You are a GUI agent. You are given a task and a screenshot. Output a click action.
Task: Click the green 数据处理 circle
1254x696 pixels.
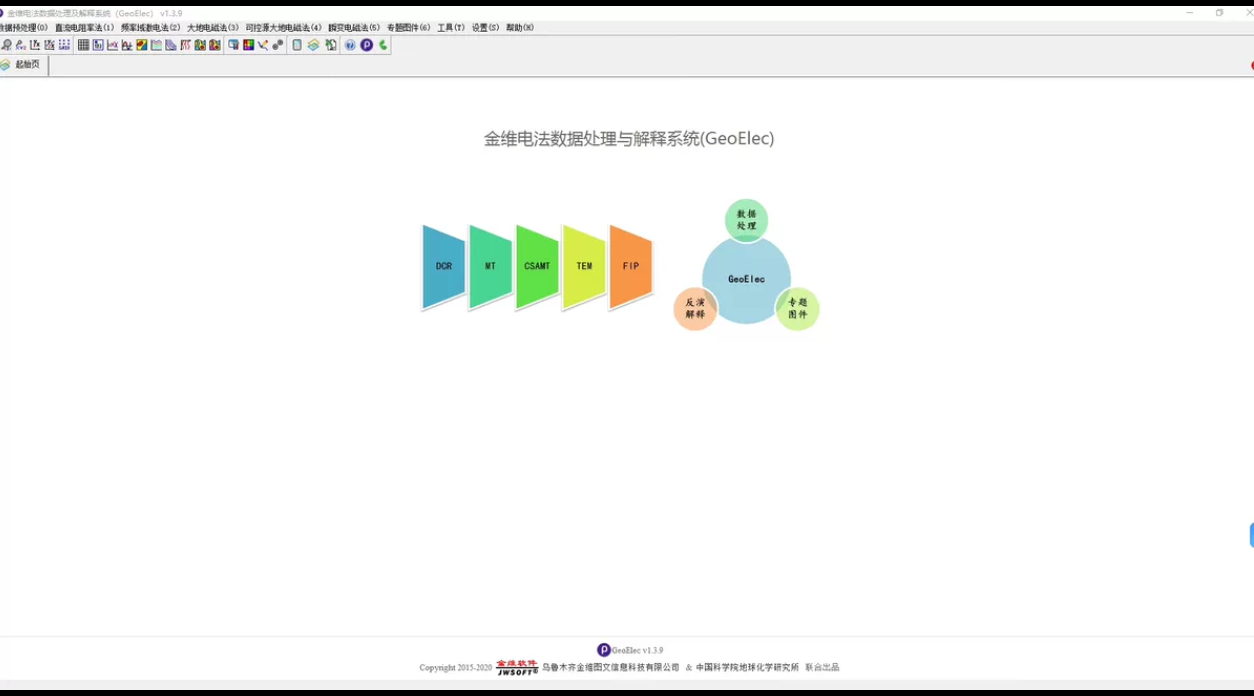coord(746,220)
